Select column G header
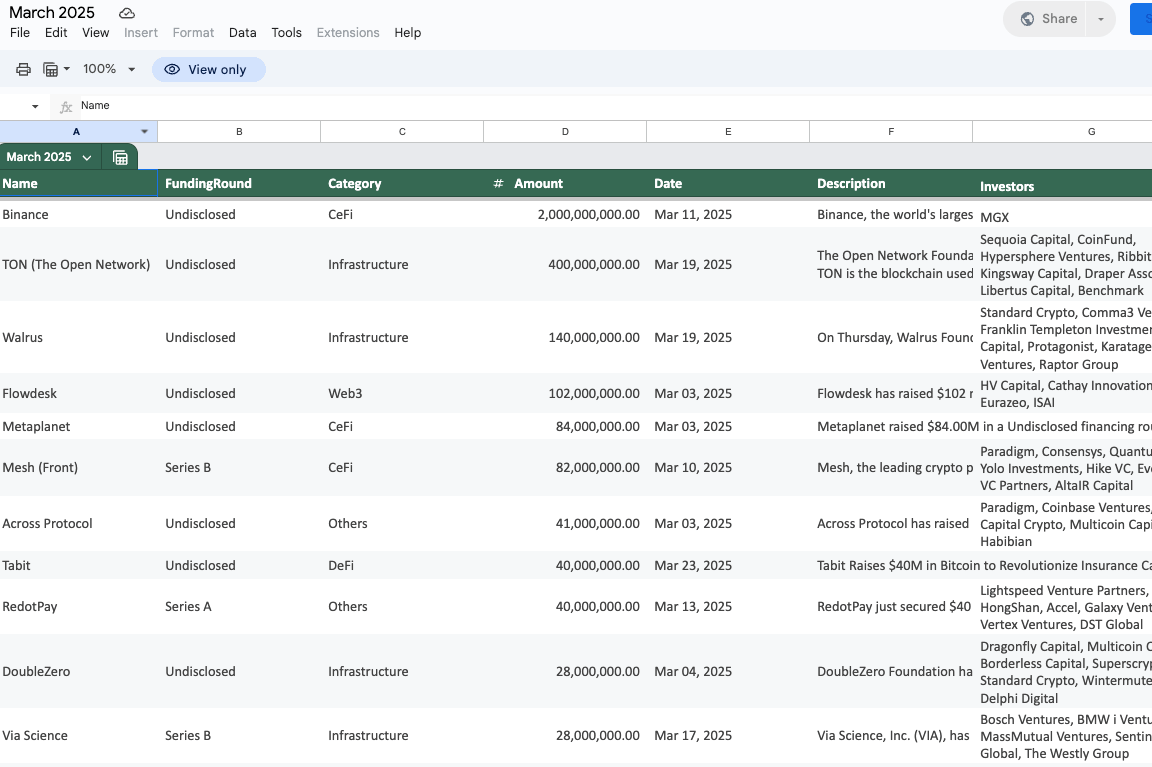Screen dimensions: 1152x767 tap(1062, 132)
